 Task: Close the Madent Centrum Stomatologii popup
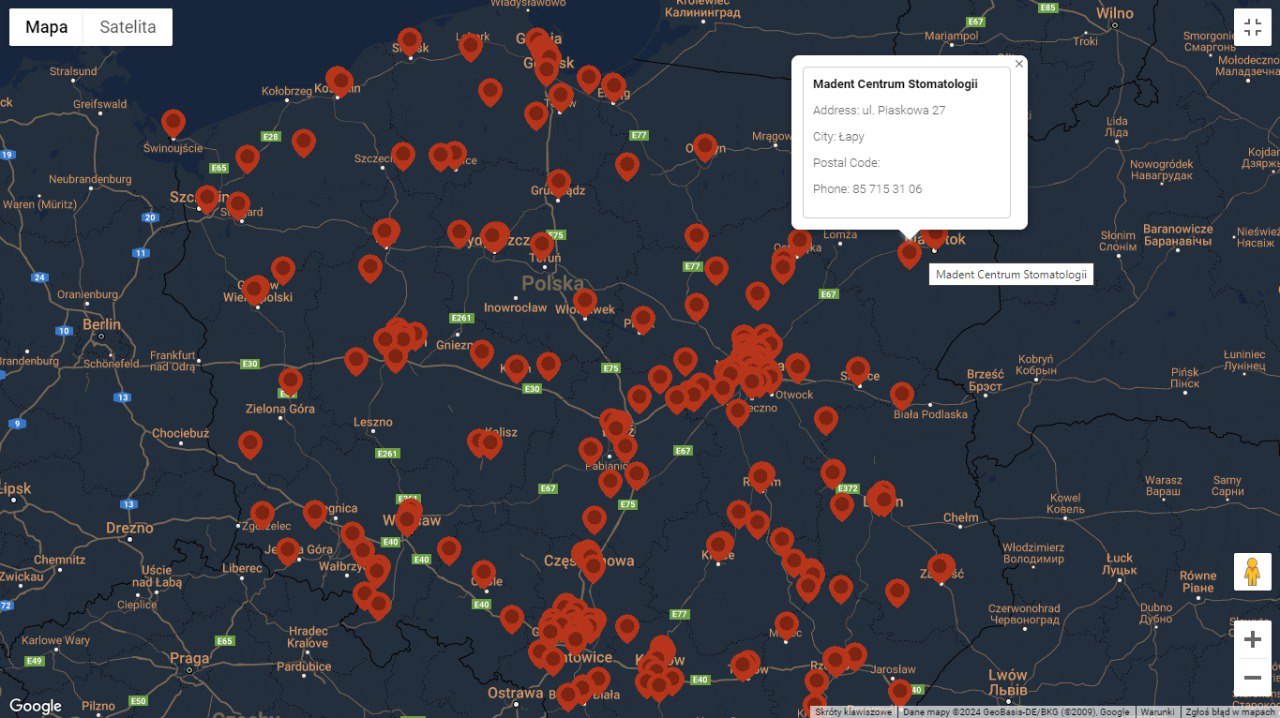[x=1019, y=63]
